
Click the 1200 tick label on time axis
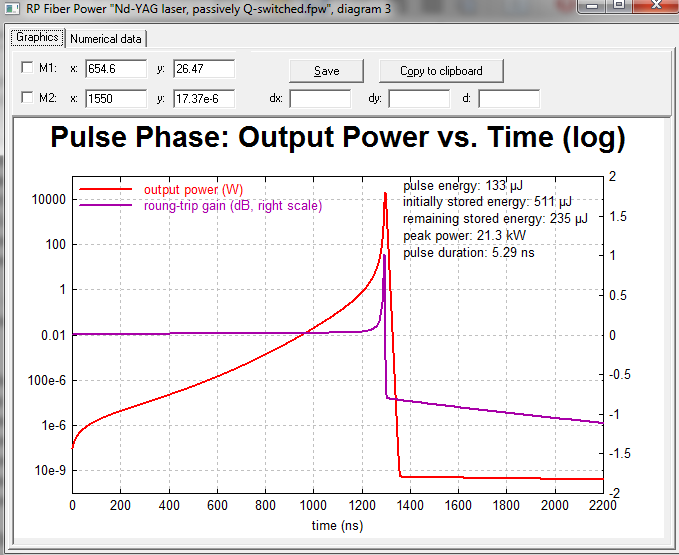(362, 505)
